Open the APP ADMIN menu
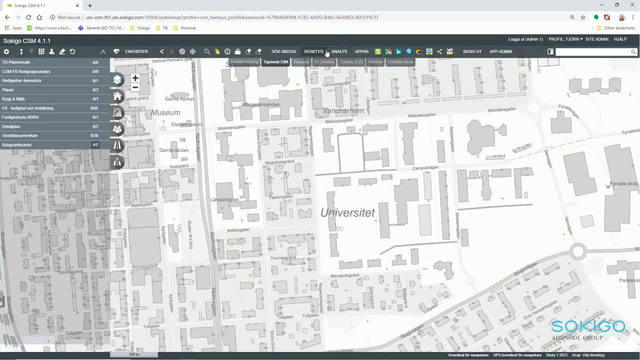Viewport: 640px width, 360px height. click(x=500, y=52)
